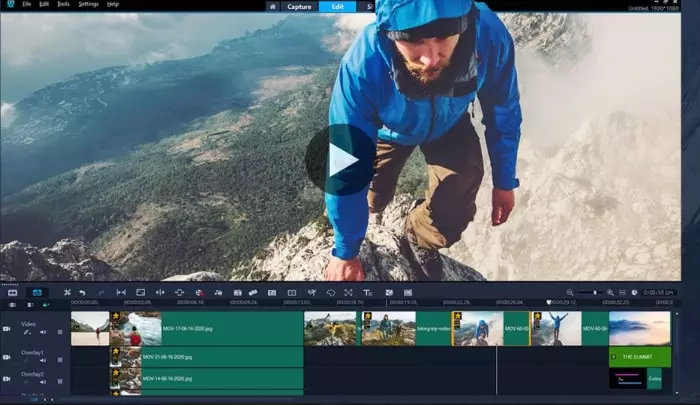
Task: Open the motion tracking icon
Action: (x=238, y=292)
